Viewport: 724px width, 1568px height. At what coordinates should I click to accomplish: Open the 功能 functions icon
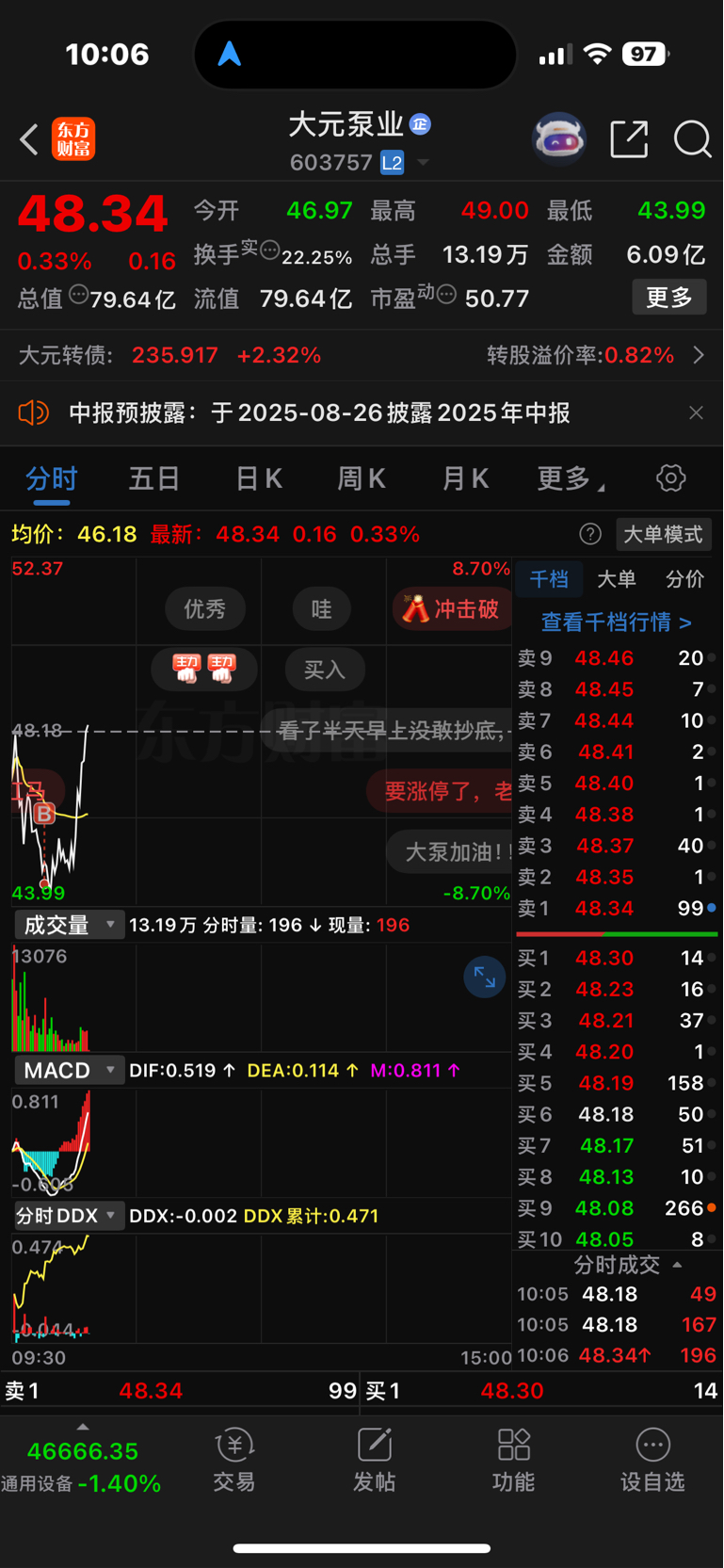pyautogui.click(x=513, y=1461)
